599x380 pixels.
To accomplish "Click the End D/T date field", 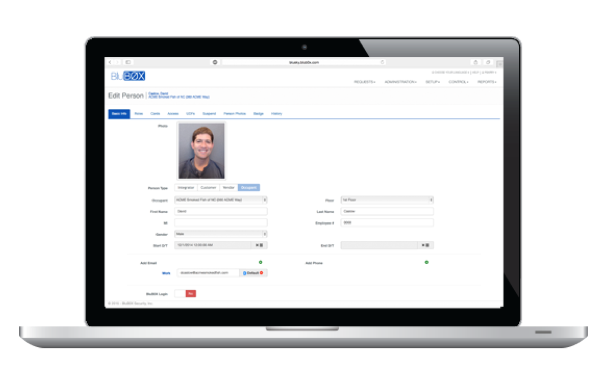I will [379, 245].
